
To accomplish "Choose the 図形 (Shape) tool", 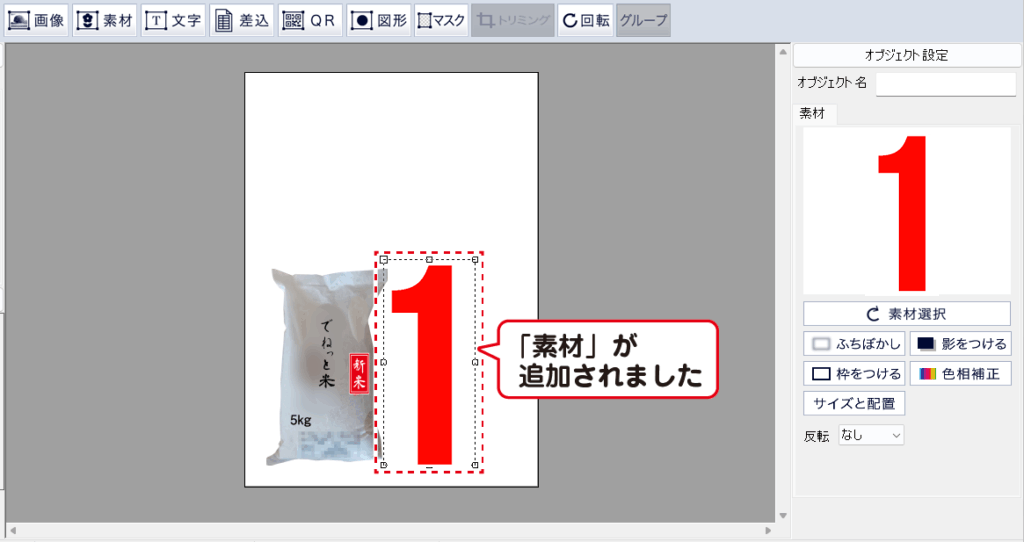I will (379, 20).
